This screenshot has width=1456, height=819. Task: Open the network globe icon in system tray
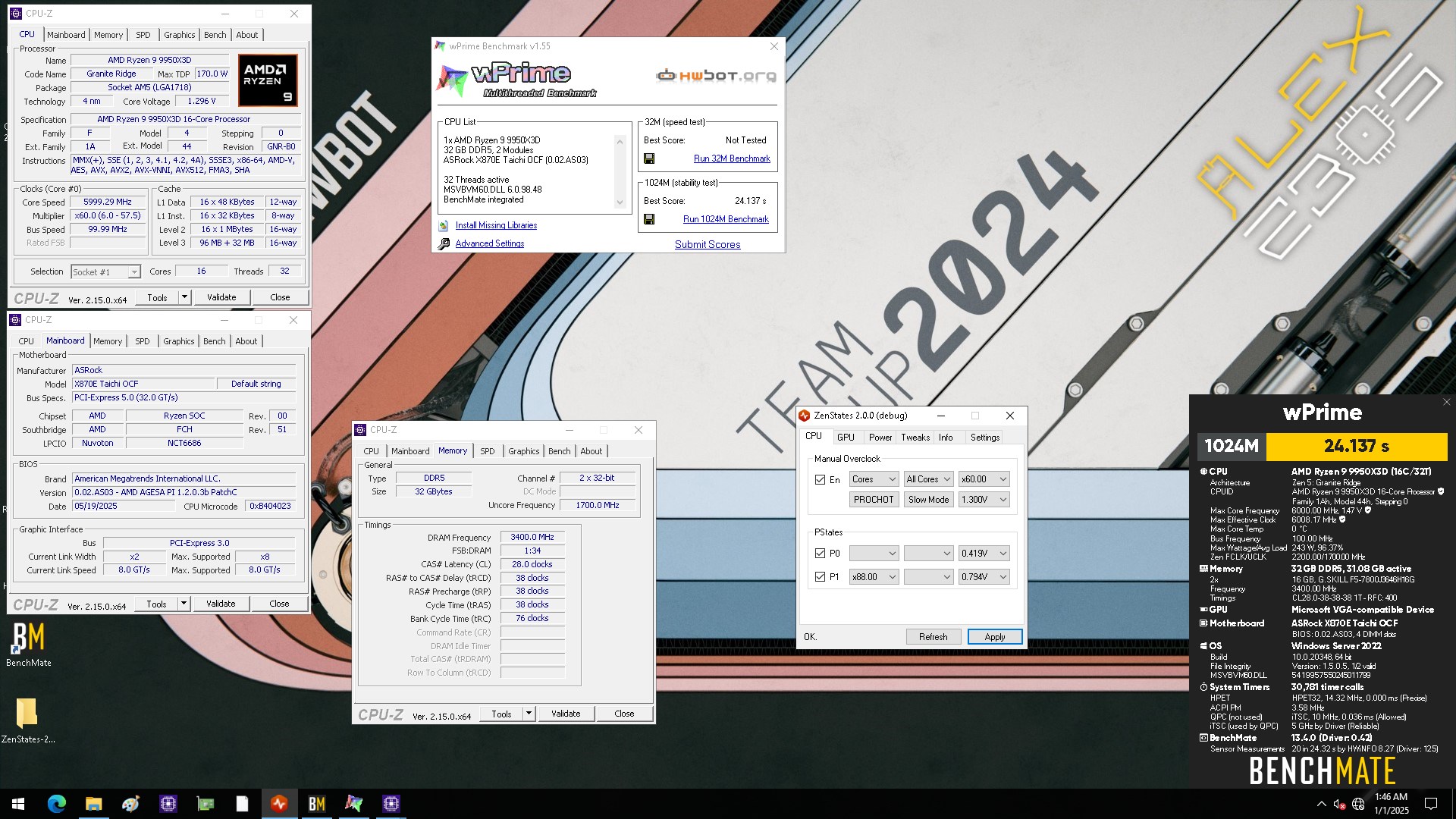[x=1358, y=804]
